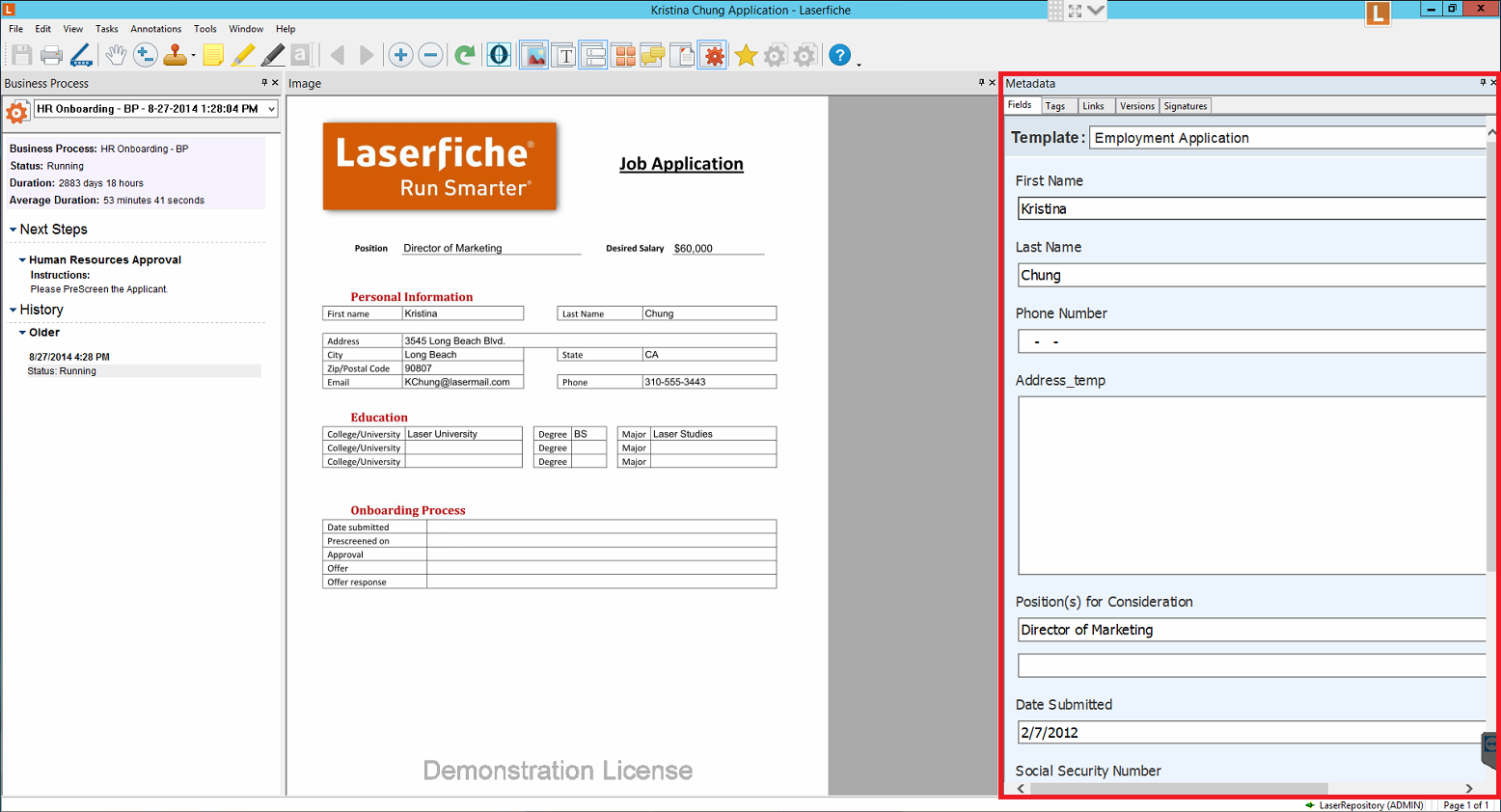This screenshot has width=1501, height=812.
Task: Click the grayed text annotation 'a' icon
Action: (300, 55)
